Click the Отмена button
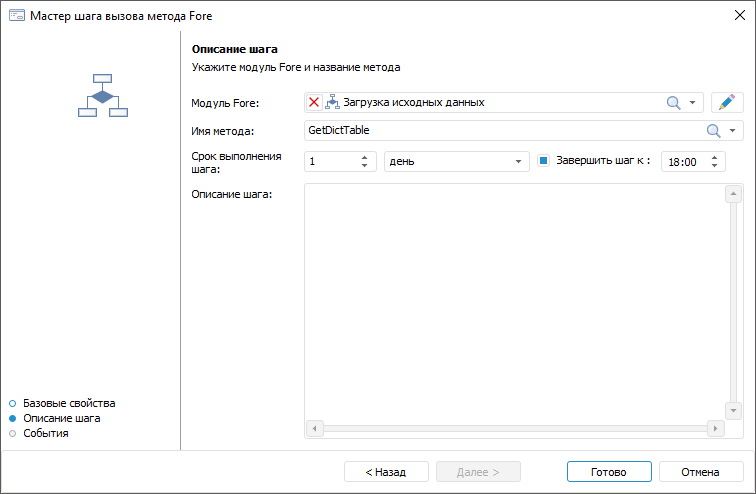Screen dimensions: 756x494 pyautogui.click(x=700, y=472)
